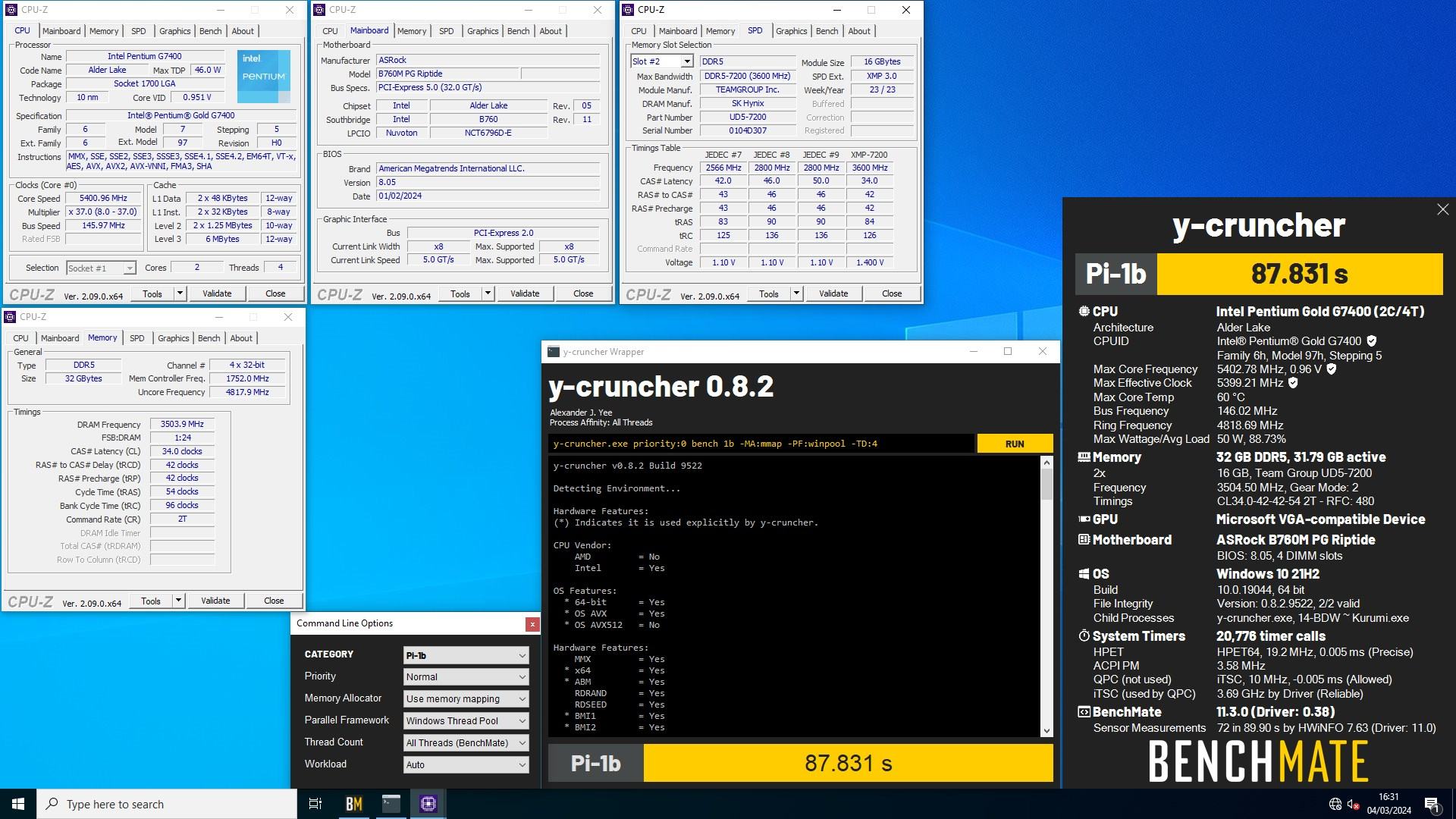Switch to SPD tab in Memory window

click(x=136, y=338)
